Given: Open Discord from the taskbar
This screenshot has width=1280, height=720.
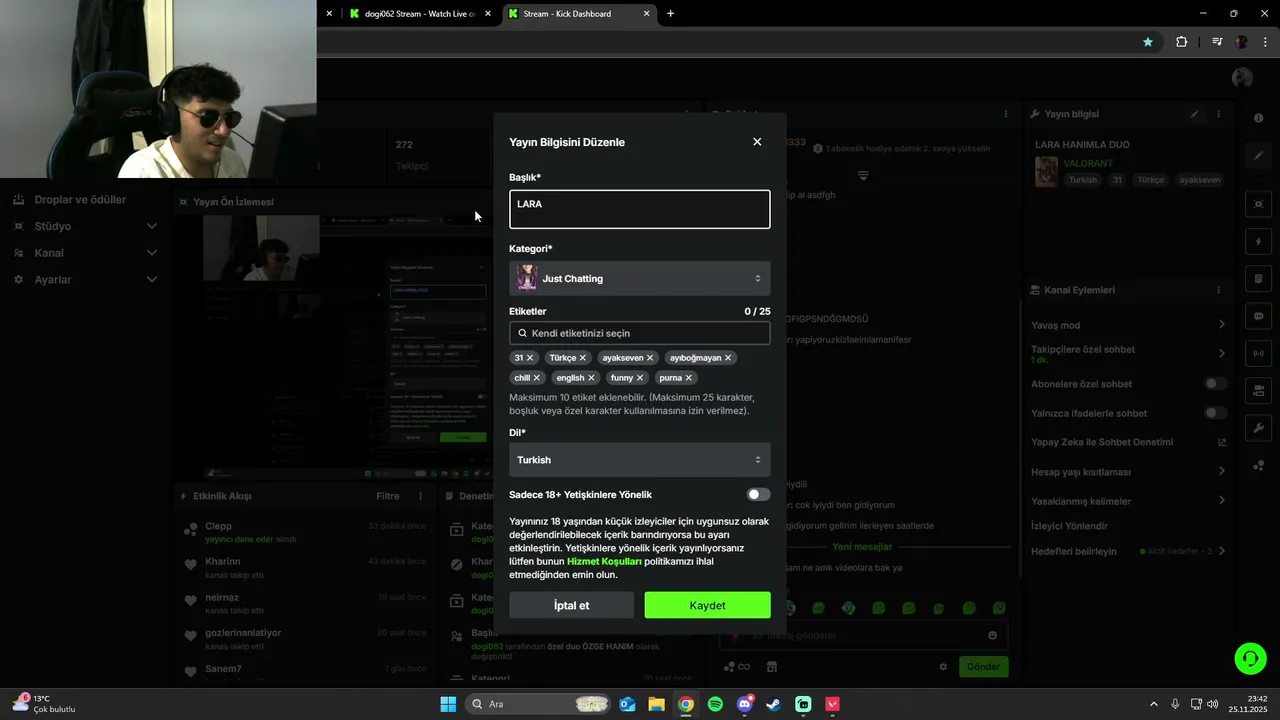Looking at the screenshot, I should click(x=744, y=704).
